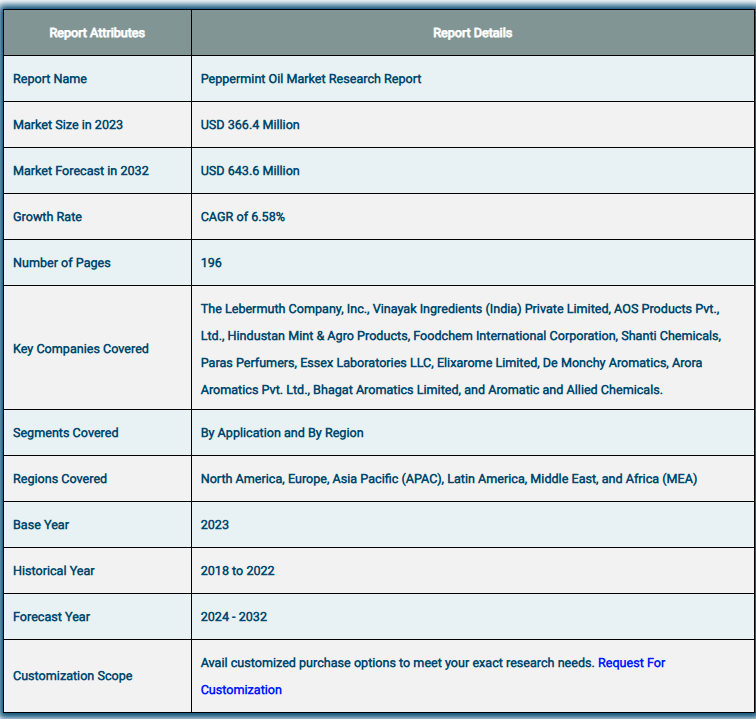The image size is (756, 719).
Task: Click the '2018 to 2022' value
Action: pos(237,571)
